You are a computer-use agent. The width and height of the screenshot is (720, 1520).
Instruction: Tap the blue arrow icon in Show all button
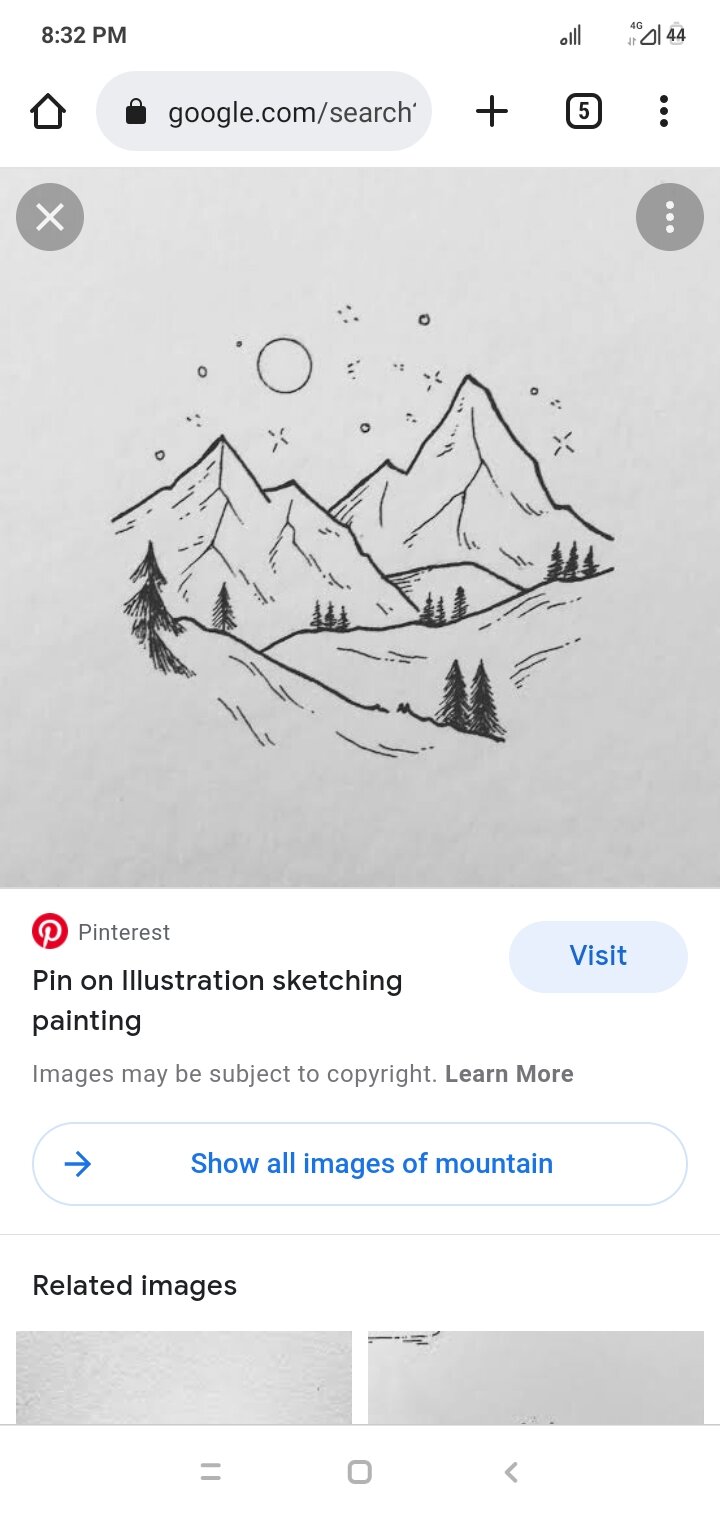pos(77,1164)
